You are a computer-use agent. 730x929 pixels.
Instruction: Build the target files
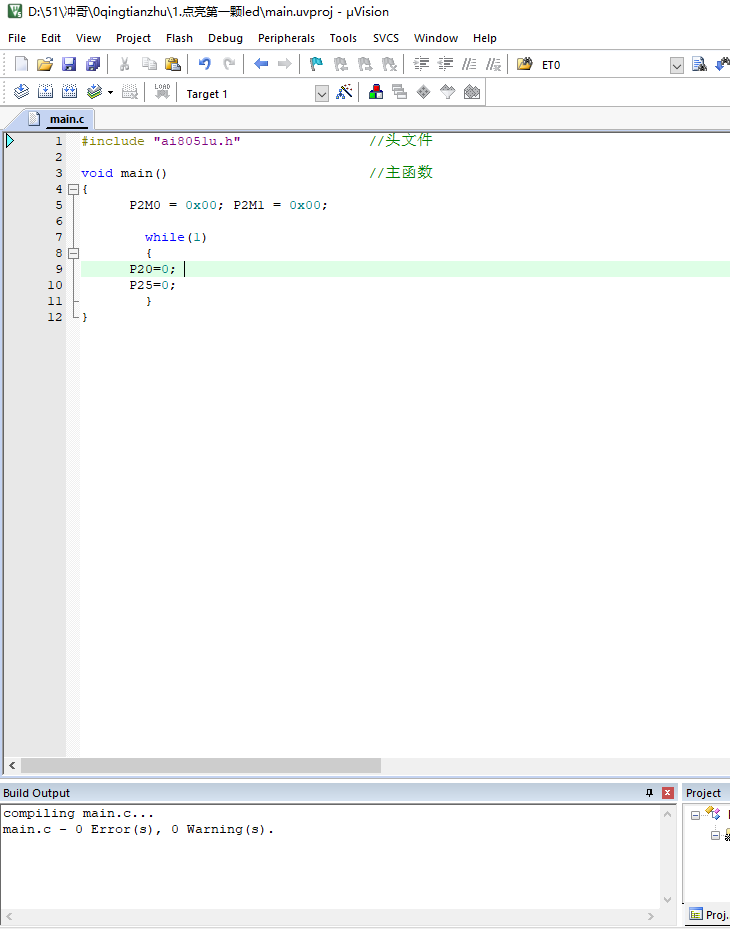pyautogui.click(x=46, y=92)
